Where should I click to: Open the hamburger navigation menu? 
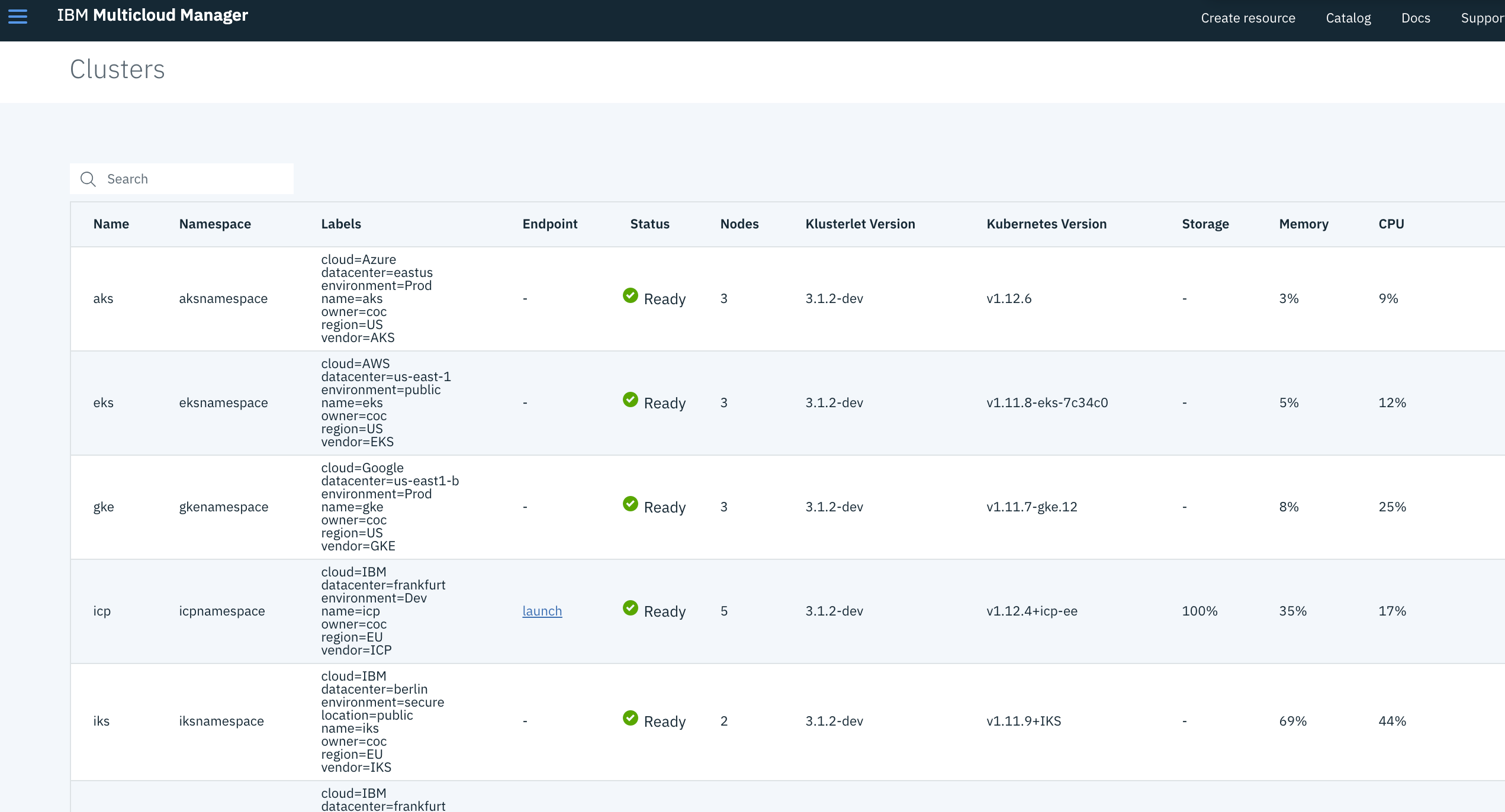click(x=18, y=16)
